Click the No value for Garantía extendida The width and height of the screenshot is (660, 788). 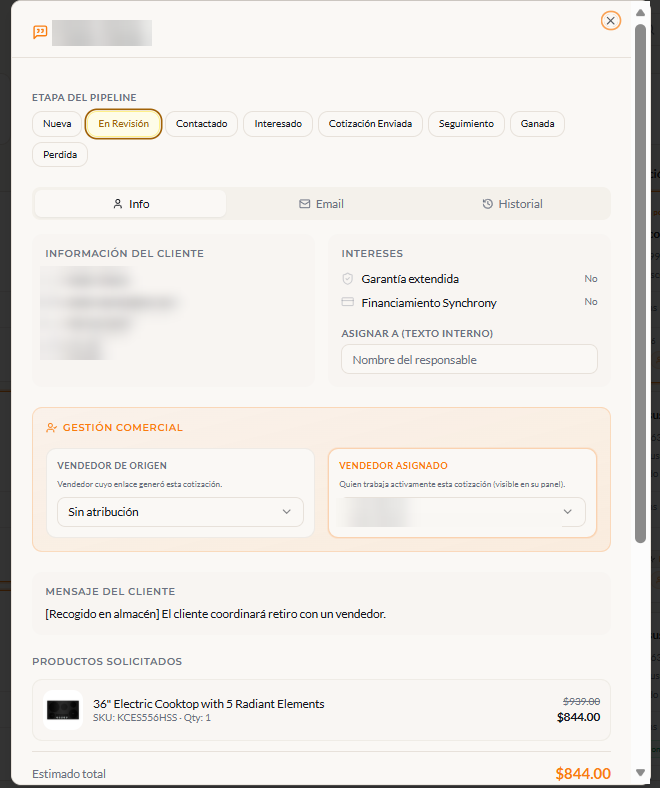point(591,278)
